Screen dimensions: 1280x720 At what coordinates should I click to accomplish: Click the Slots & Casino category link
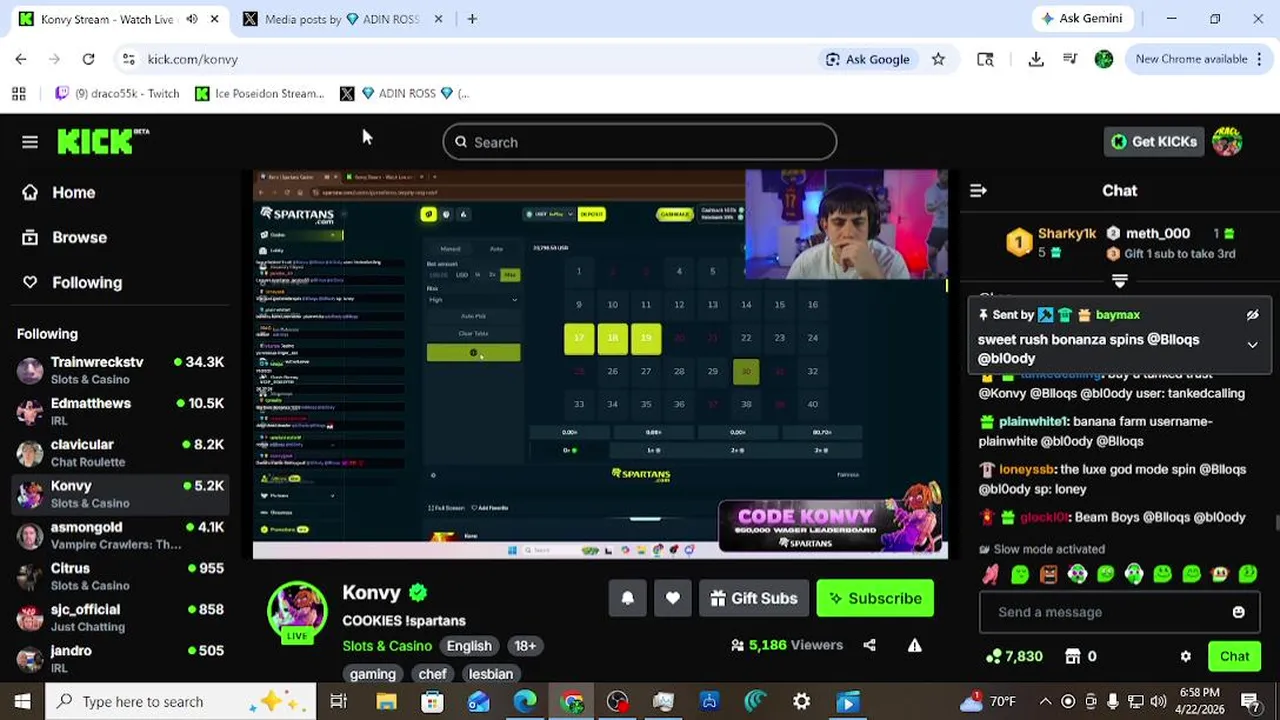click(387, 645)
